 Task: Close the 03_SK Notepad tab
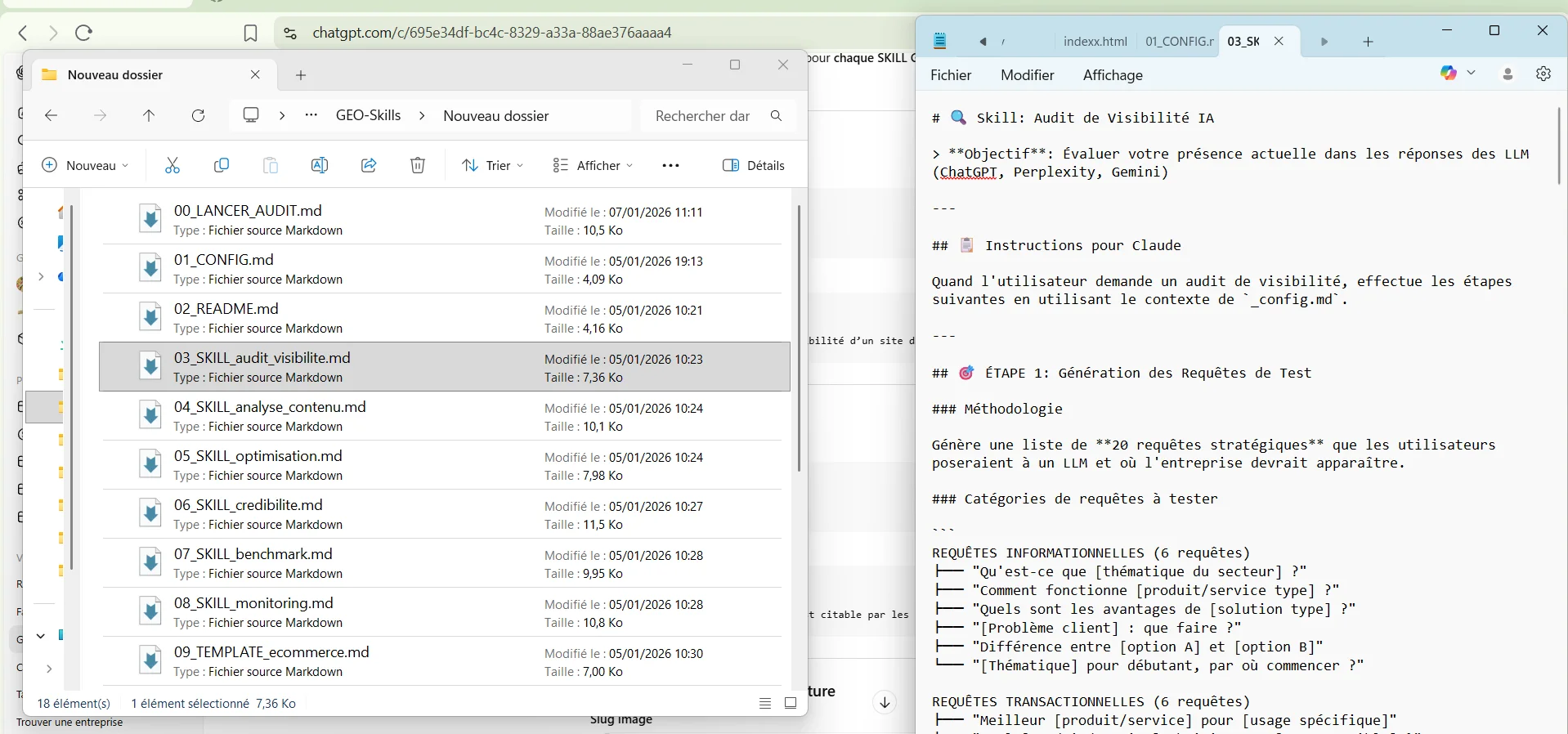point(1279,42)
